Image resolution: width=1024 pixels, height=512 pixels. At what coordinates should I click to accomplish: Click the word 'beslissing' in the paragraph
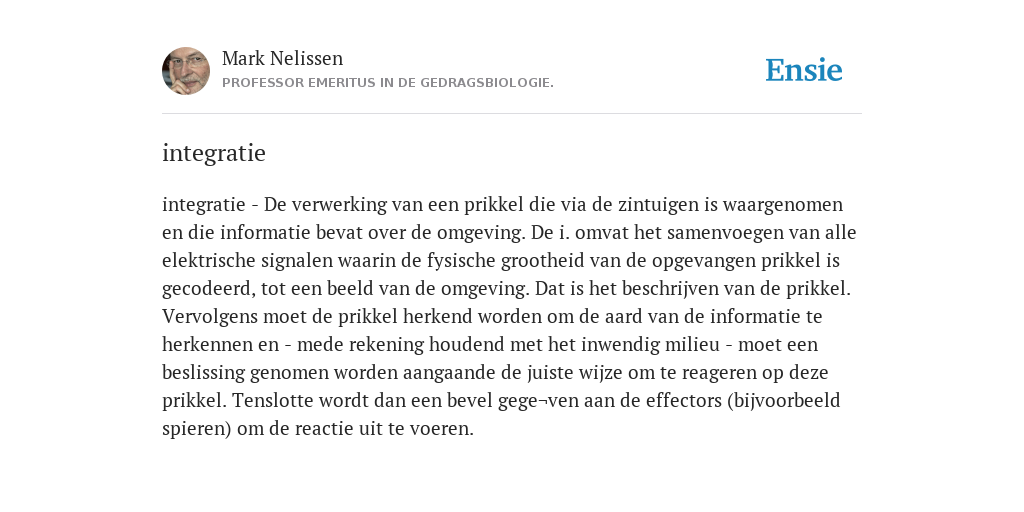tap(203, 372)
